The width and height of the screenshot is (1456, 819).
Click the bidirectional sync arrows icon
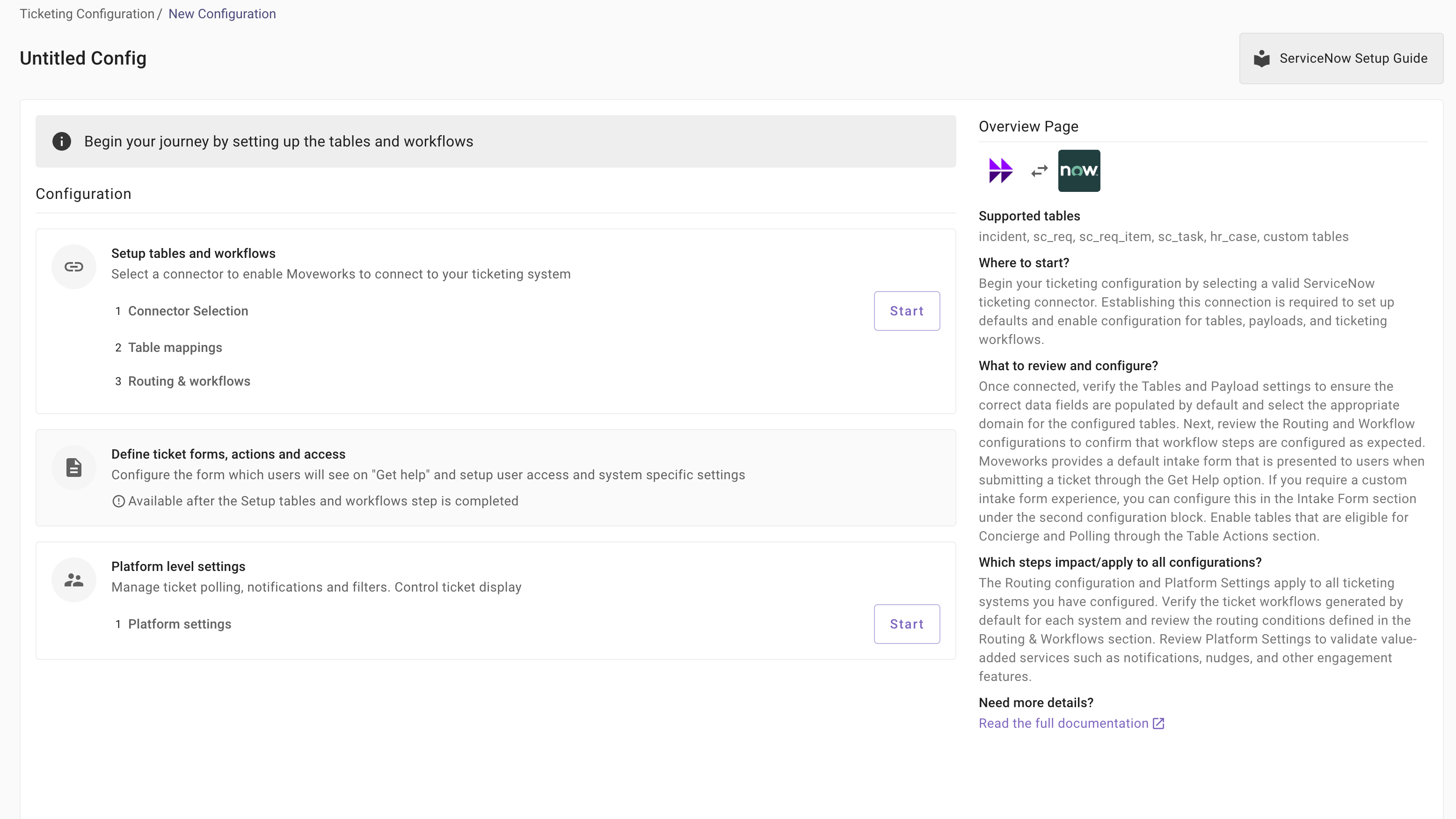pyautogui.click(x=1039, y=171)
